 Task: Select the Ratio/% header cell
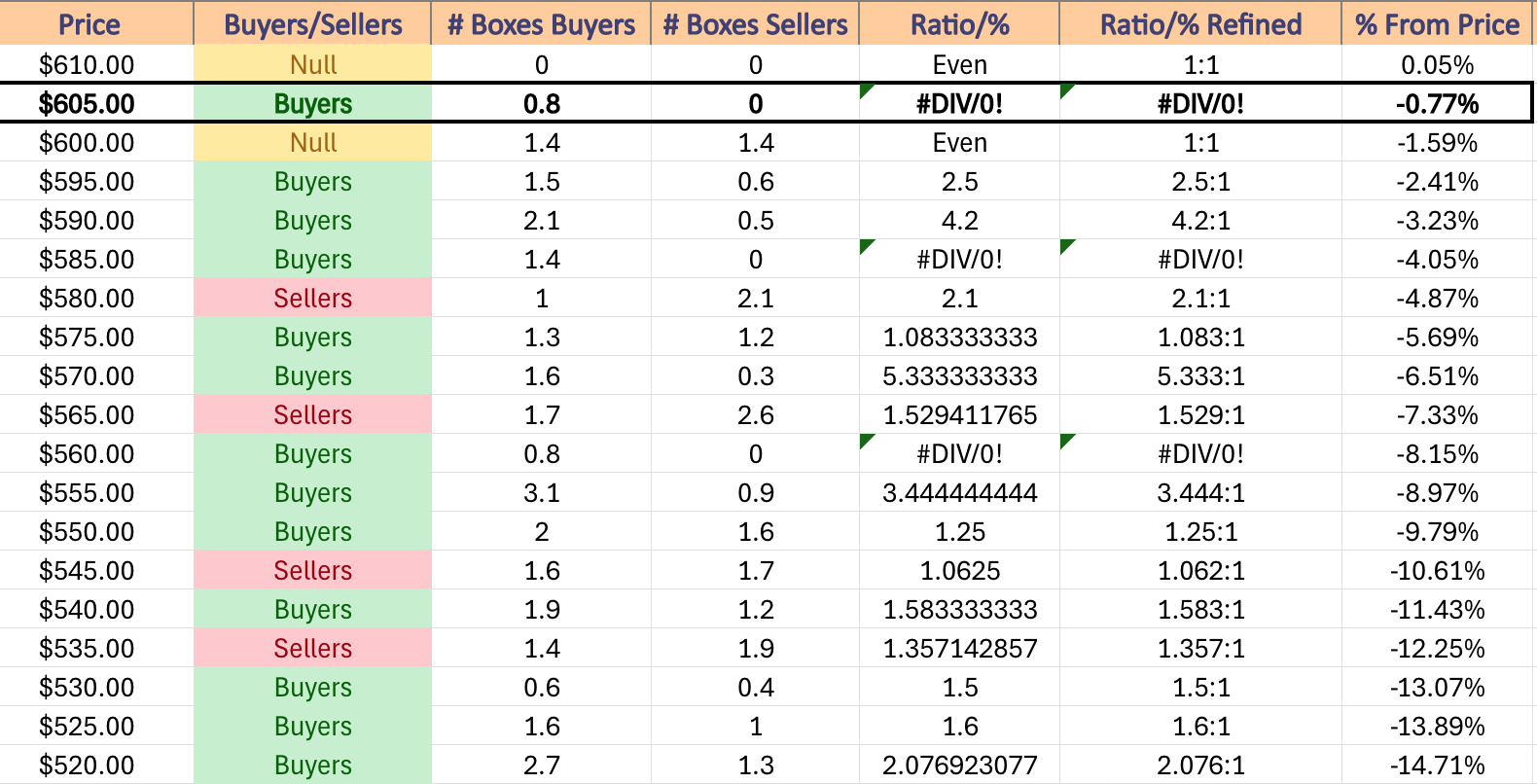[x=959, y=23]
